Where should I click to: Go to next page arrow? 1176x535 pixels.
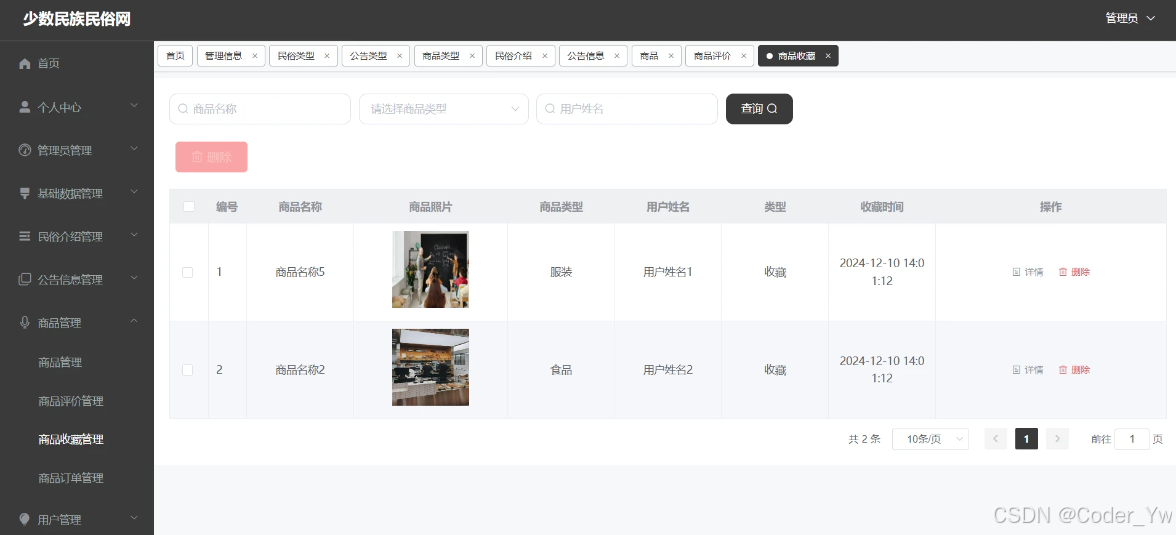1057,439
